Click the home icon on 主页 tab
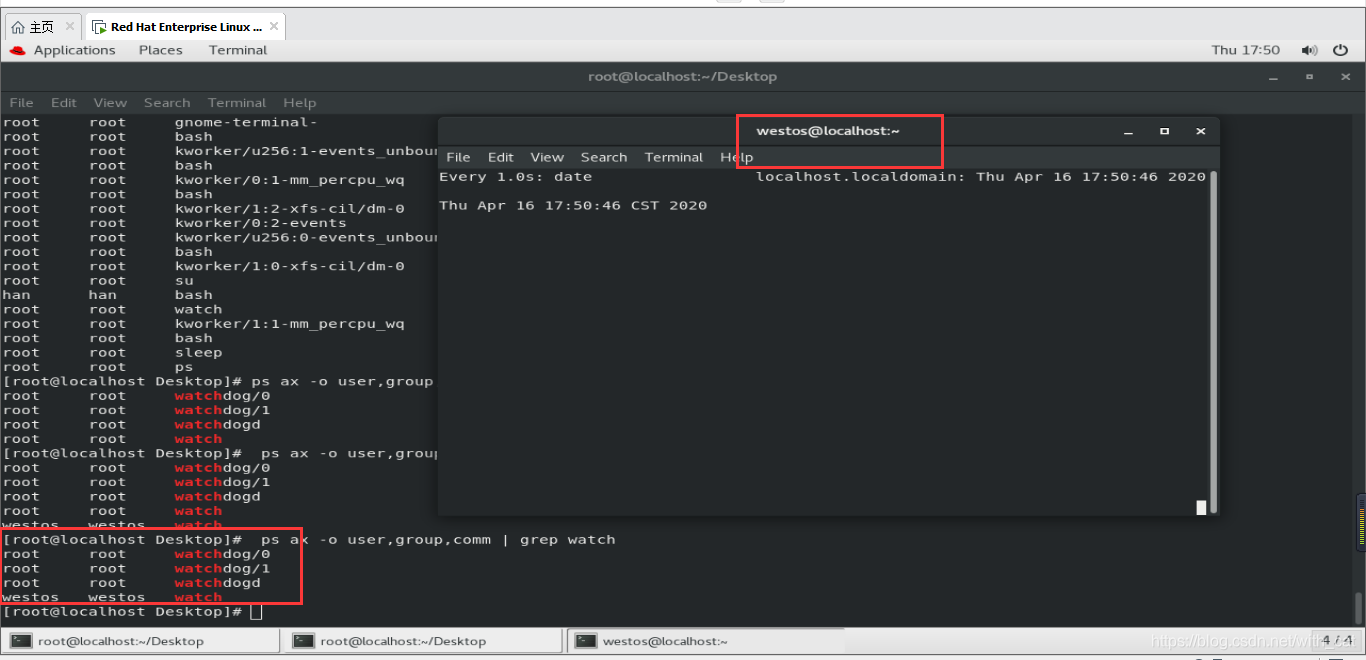This screenshot has height=660, width=1366. pos(18,27)
